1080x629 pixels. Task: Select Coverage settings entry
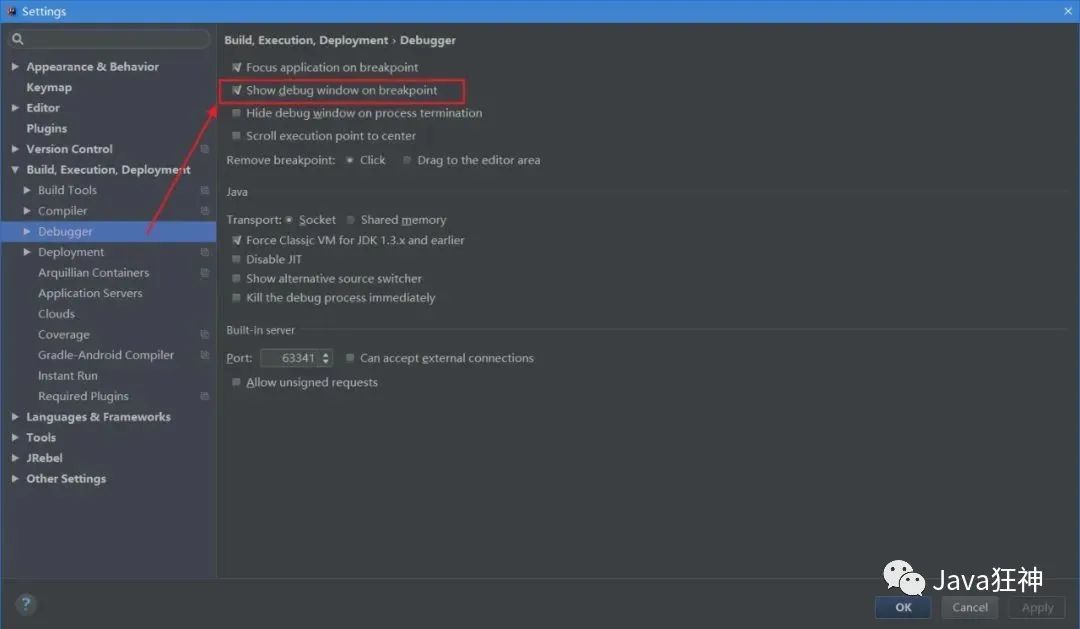64,335
